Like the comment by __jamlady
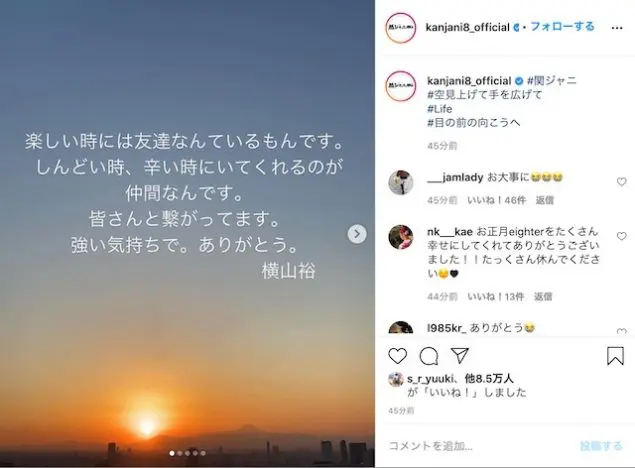The height and width of the screenshot is (468, 635). click(621, 182)
